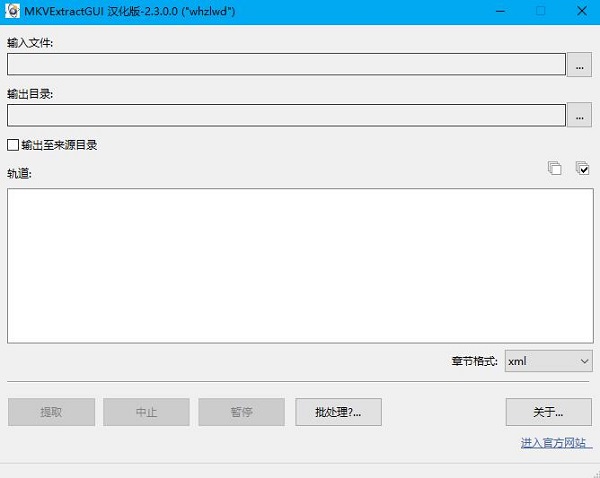This screenshot has height=478, width=600.
Task: Click the check all tracks icon
Action: pyautogui.click(x=582, y=168)
